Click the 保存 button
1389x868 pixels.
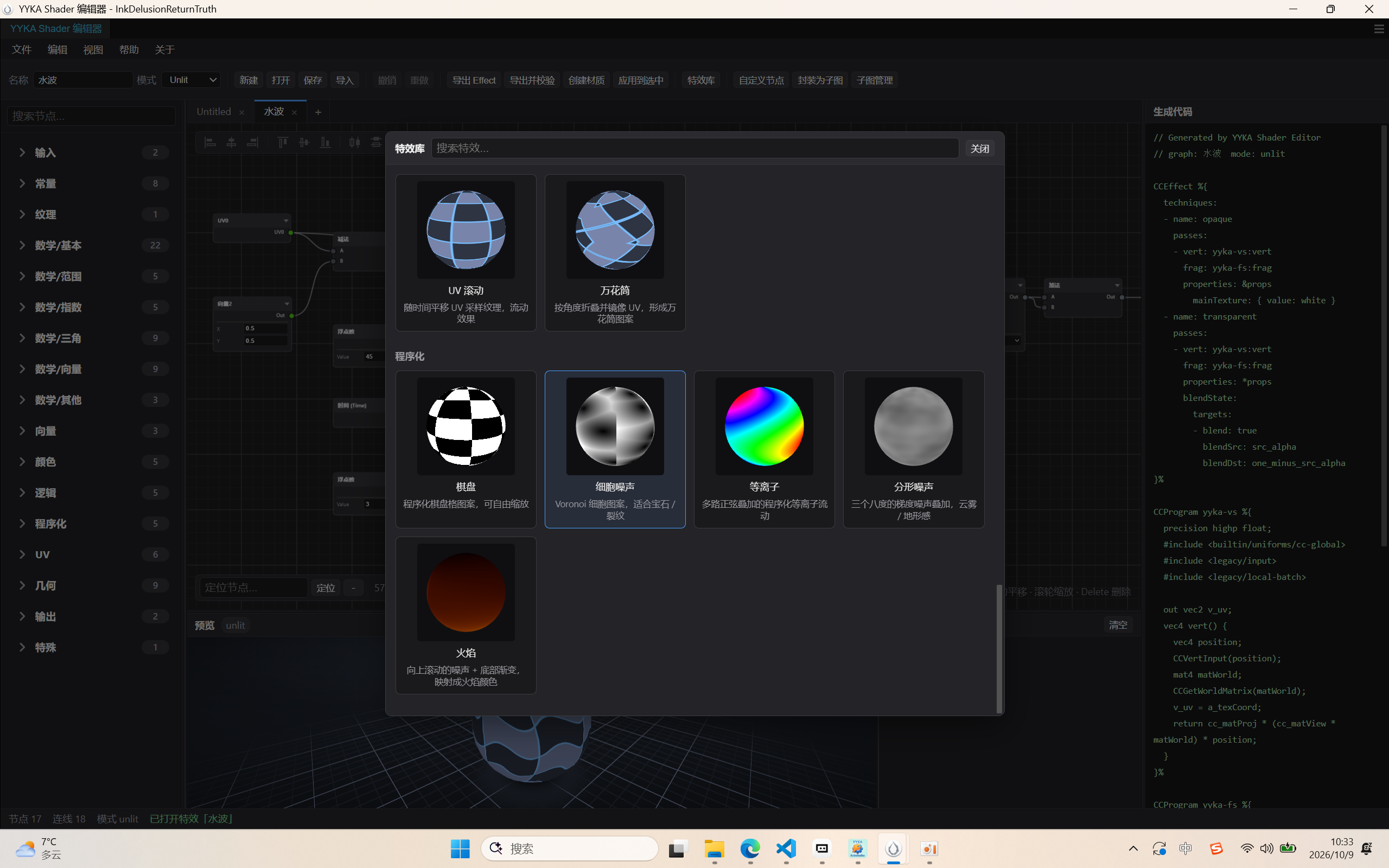point(312,80)
